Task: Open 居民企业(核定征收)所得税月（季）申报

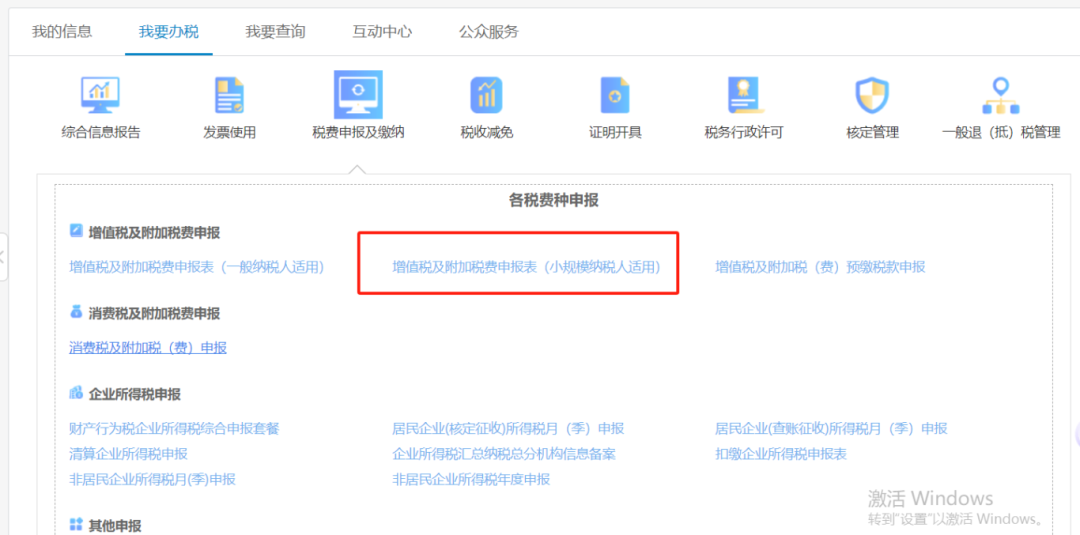Action: pyautogui.click(x=508, y=429)
